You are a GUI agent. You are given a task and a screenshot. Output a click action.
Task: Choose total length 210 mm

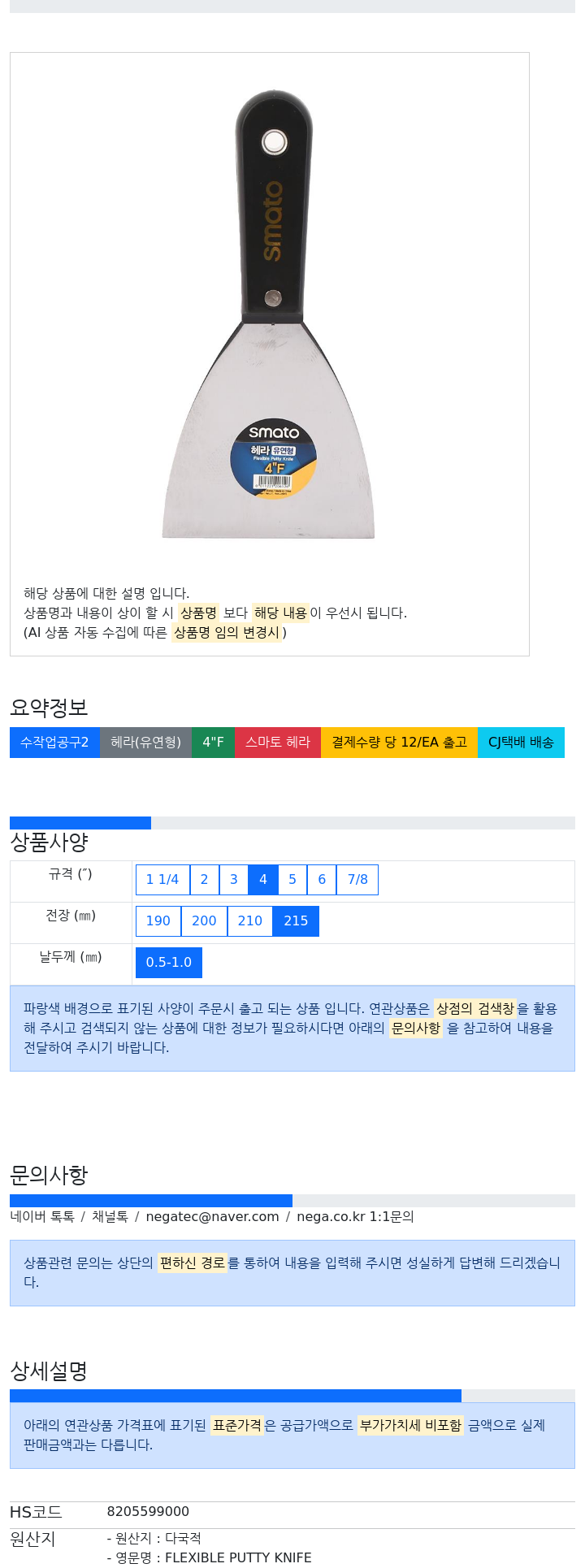(250, 920)
